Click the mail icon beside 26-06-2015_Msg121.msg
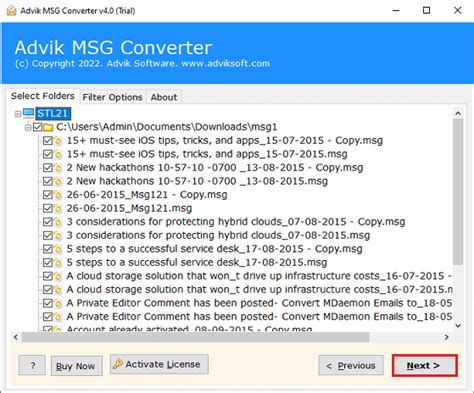Screen dimensions: 474x393 (x=58, y=209)
